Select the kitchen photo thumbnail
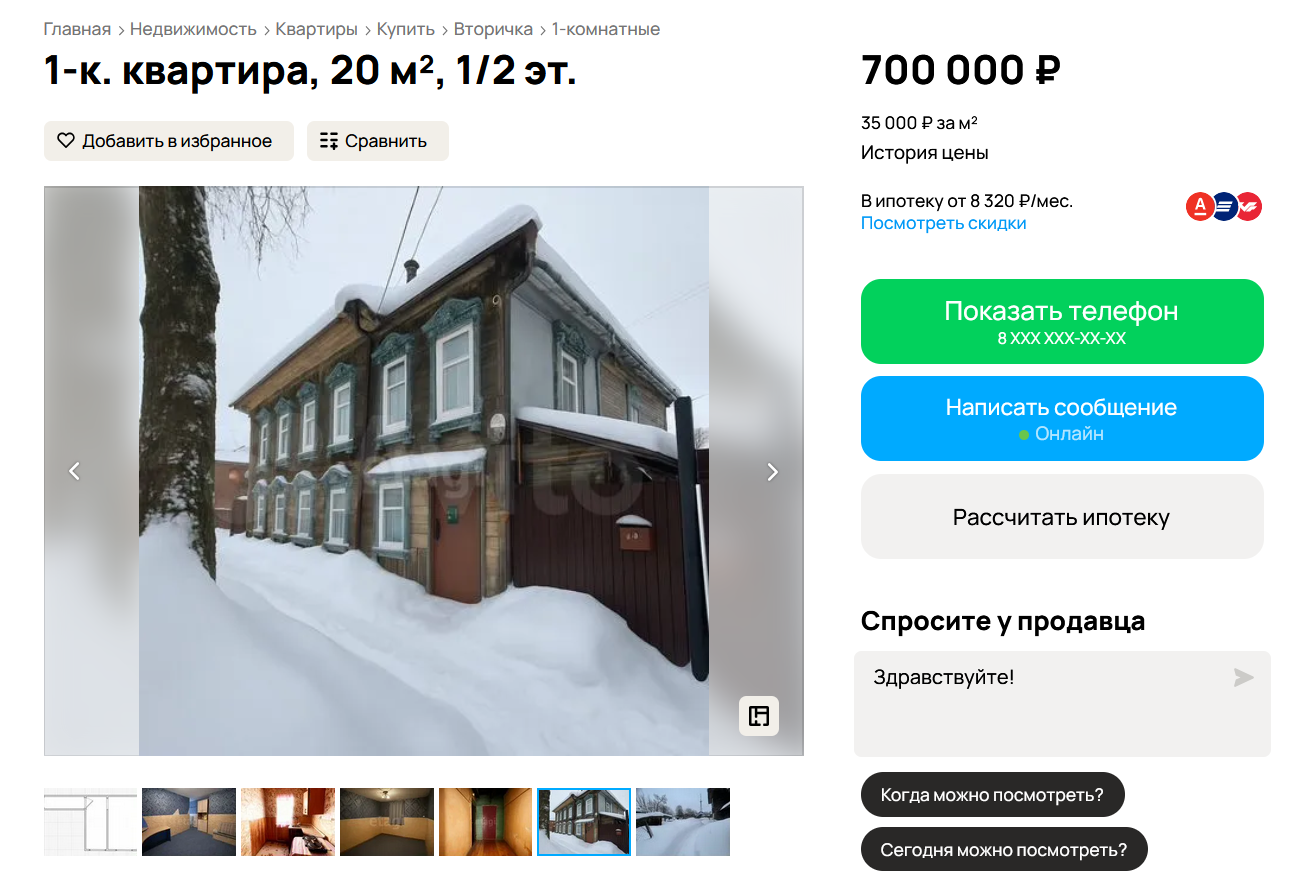Viewport: 1311px width, 873px height. point(288,822)
